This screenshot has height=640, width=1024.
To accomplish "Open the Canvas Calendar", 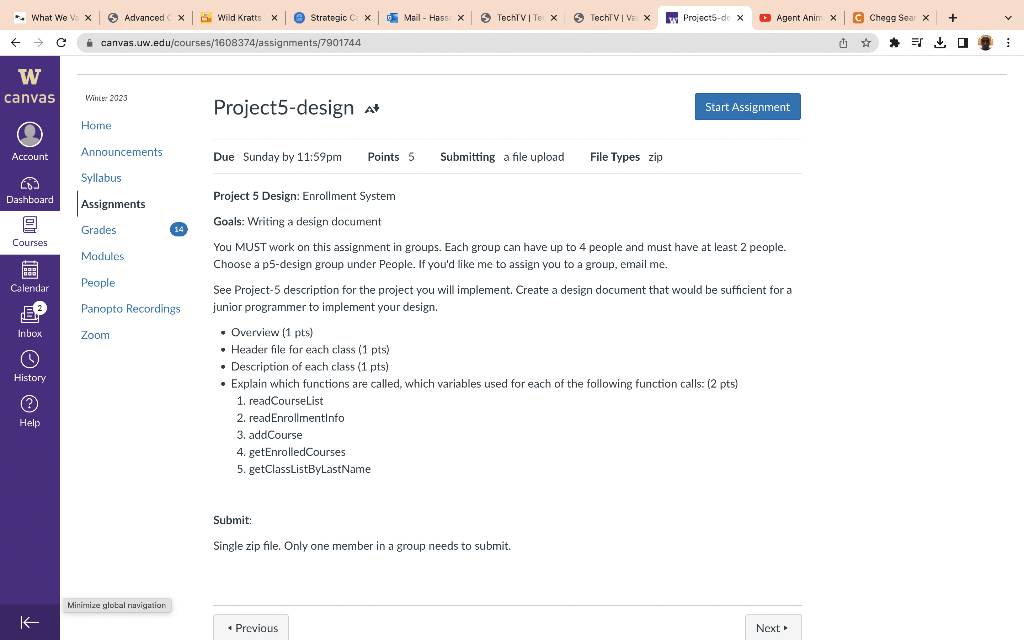I will click(x=30, y=275).
